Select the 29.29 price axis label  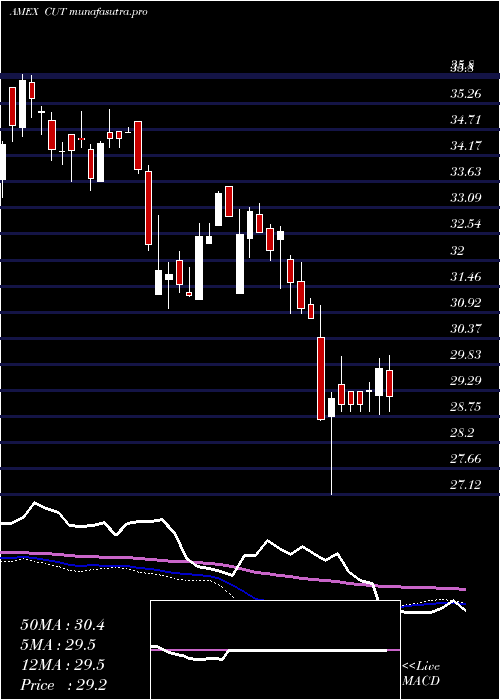465,380
